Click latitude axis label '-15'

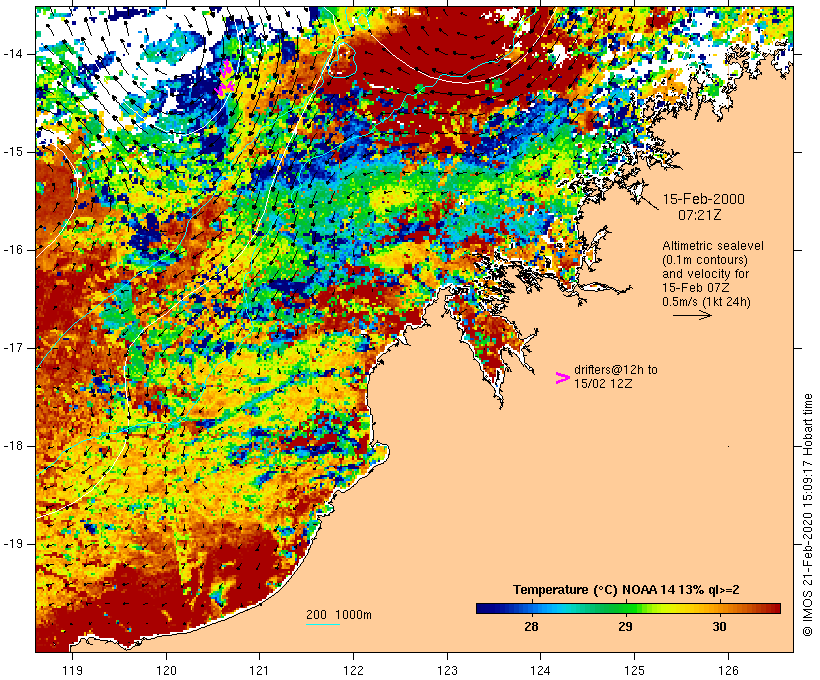point(12,152)
